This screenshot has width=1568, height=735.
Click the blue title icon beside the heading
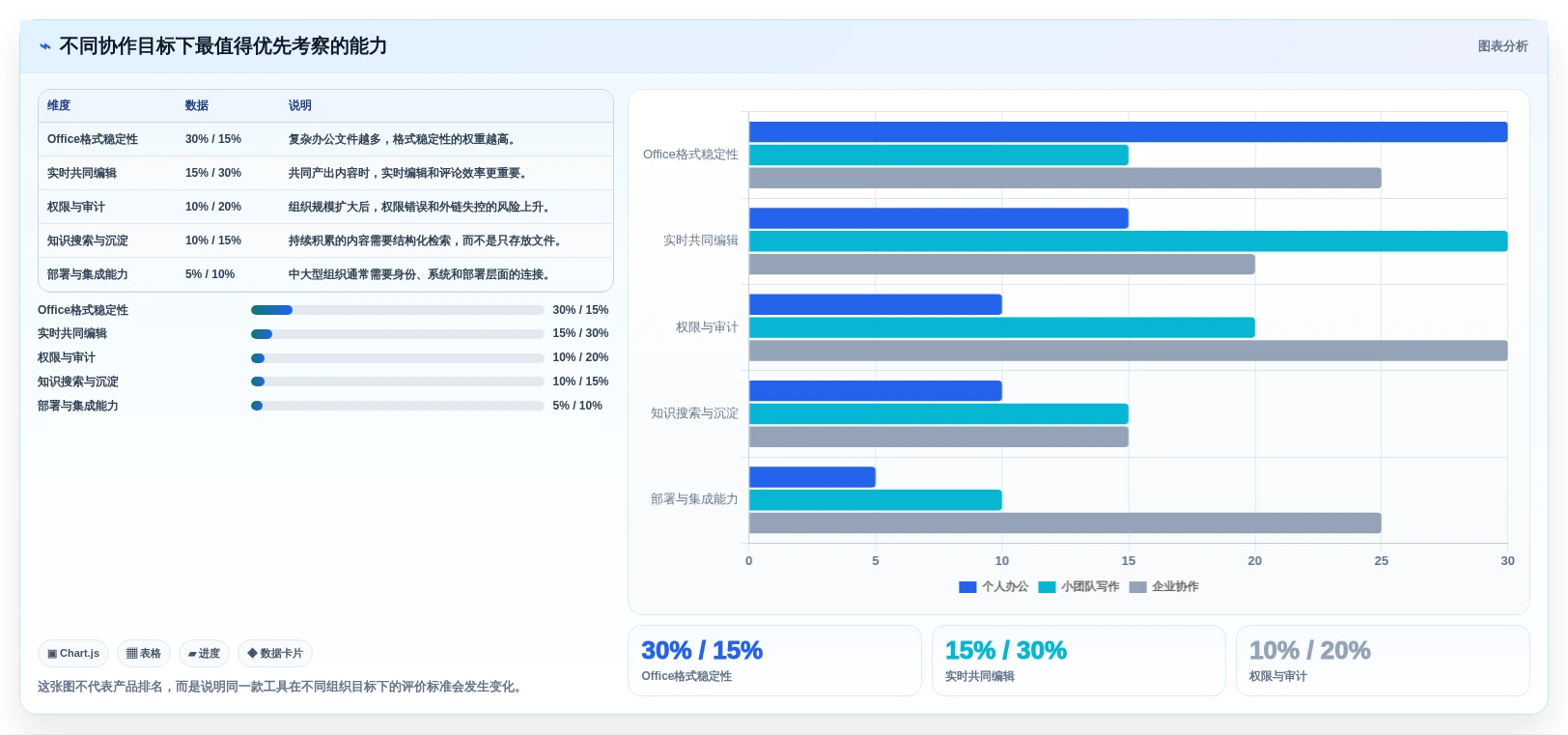pyautogui.click(x=44, y=46)
